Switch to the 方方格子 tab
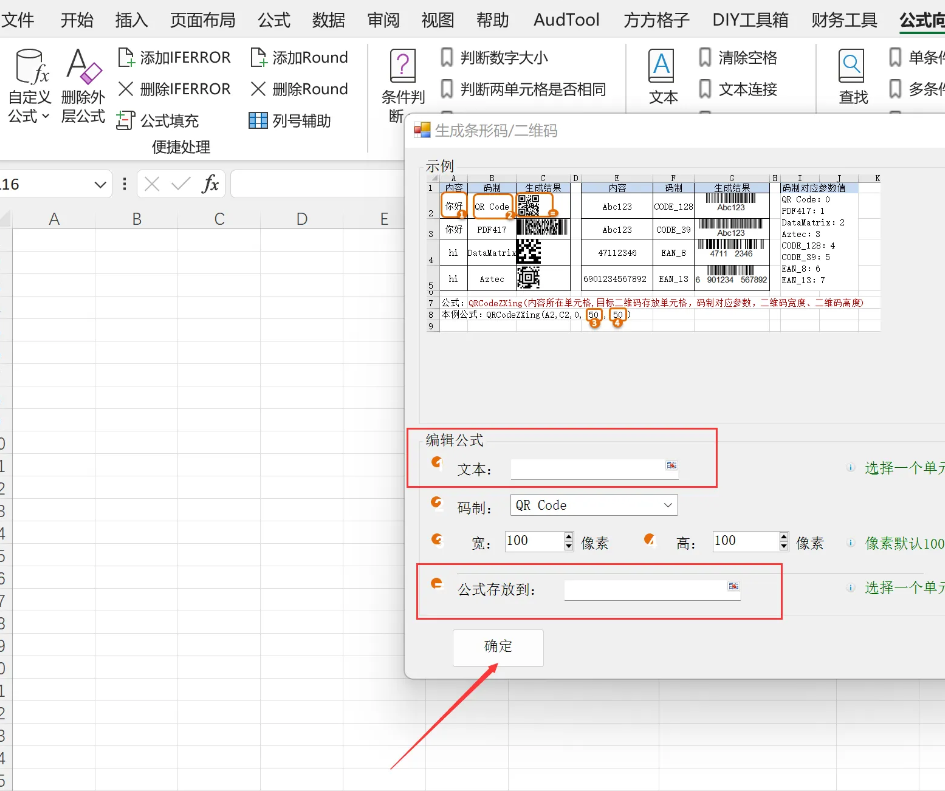 point(656,20)
